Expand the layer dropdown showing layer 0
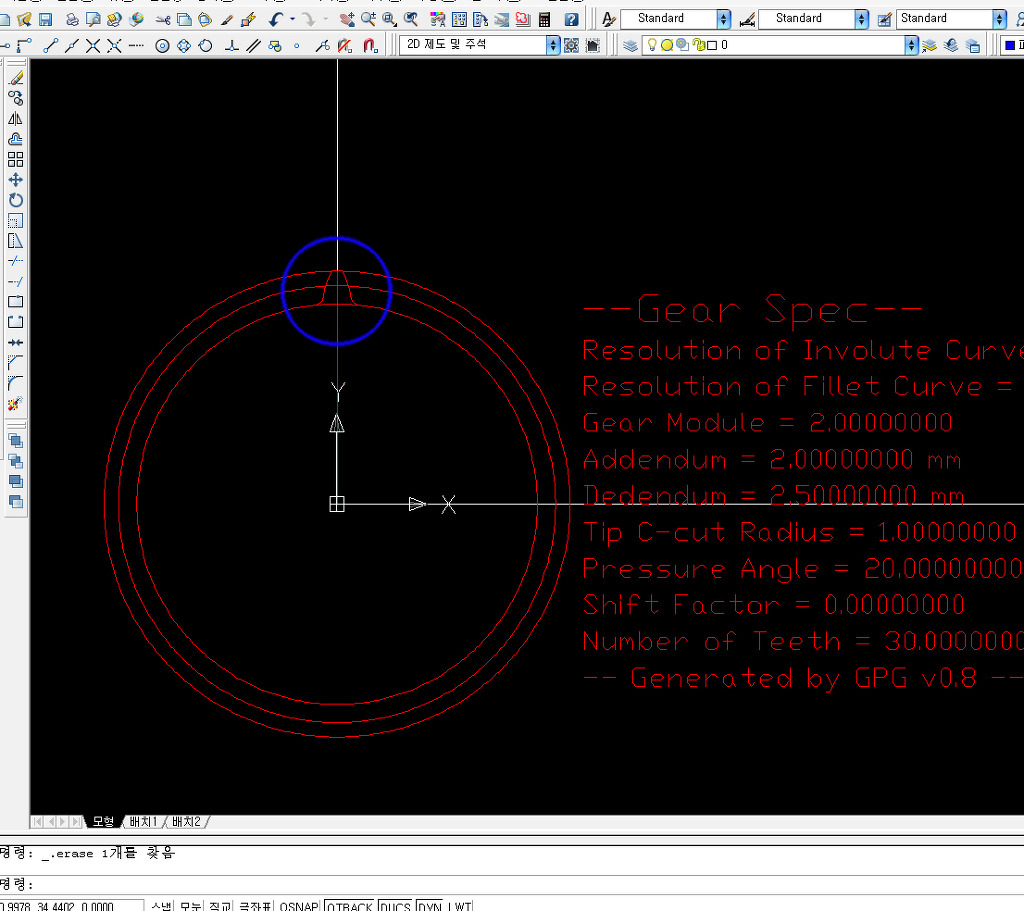The height and width of the screenshot is (911, 1024). pyautogui.click(x=910, y=45)
